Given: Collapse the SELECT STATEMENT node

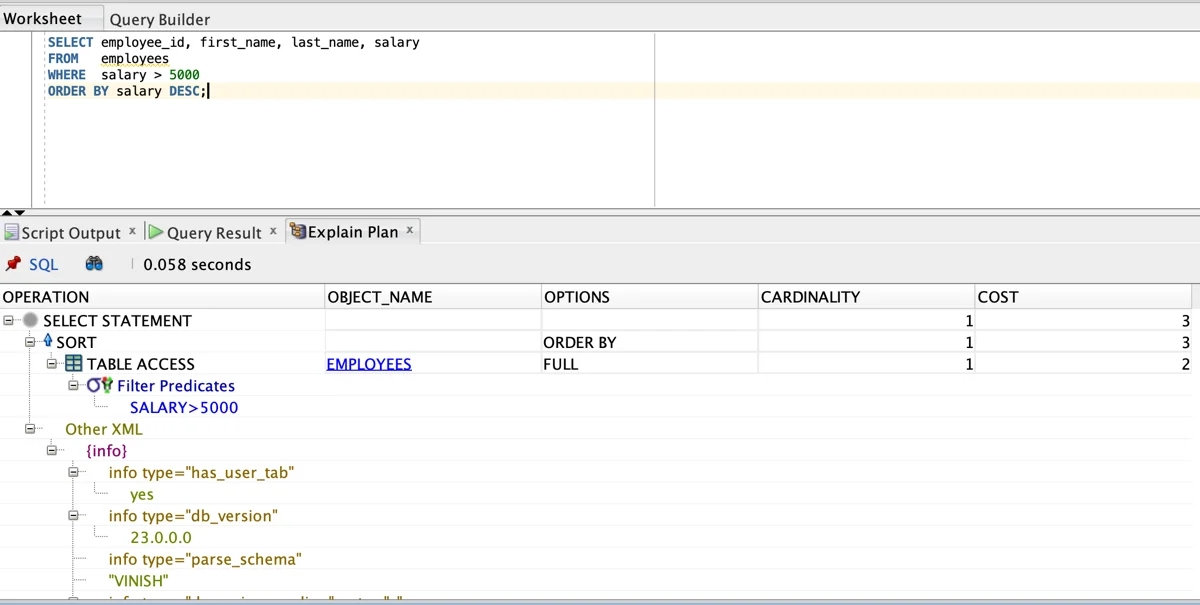Looking at the screenshot, I should 9,321.
